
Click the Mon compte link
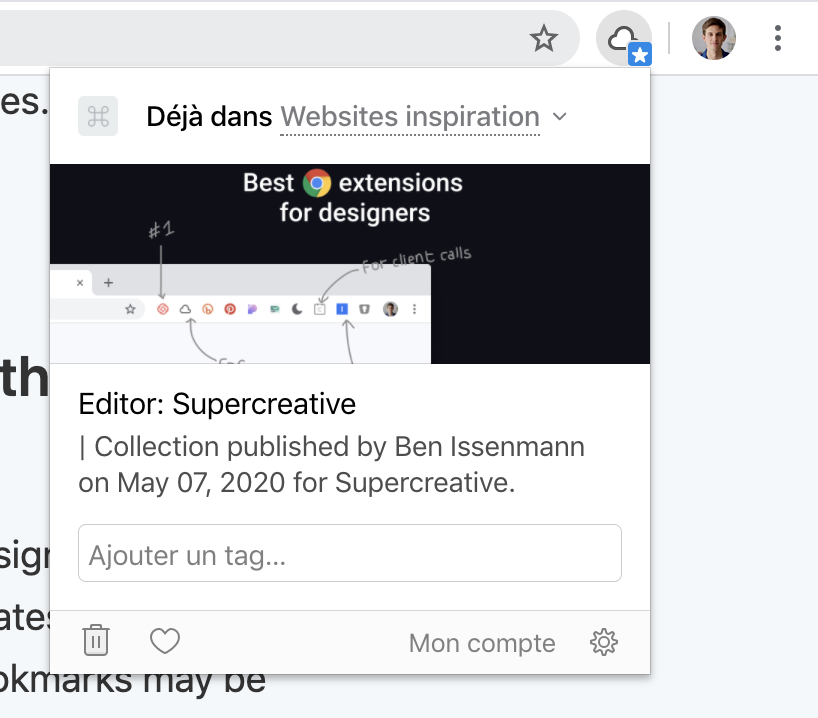point(482,643)
